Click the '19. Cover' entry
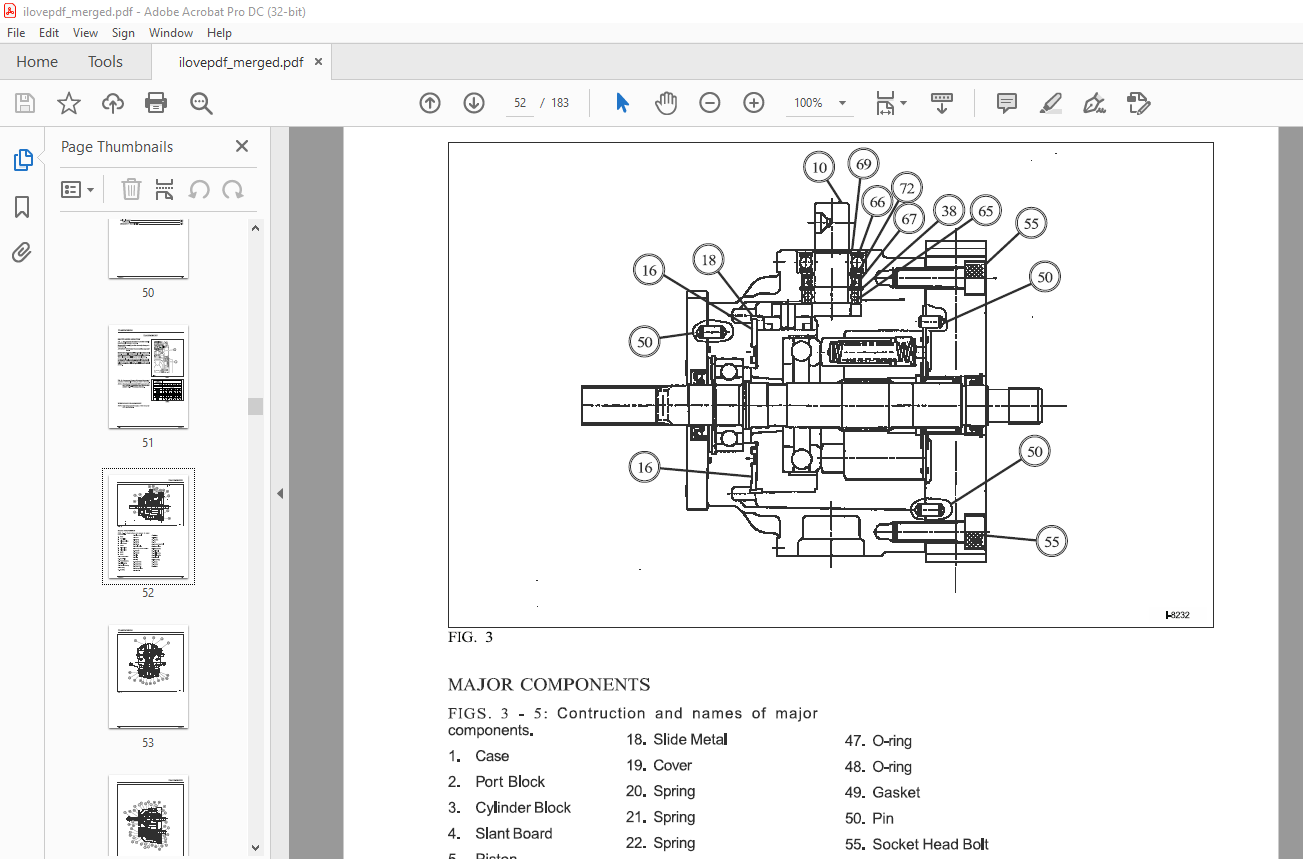 click(659, 765)
